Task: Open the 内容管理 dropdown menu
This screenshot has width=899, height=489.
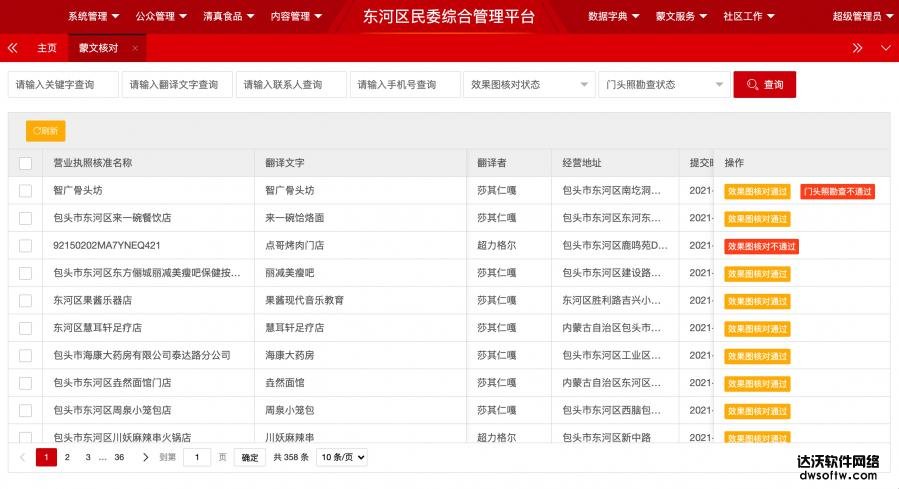Action: click(x=296, y=16)
